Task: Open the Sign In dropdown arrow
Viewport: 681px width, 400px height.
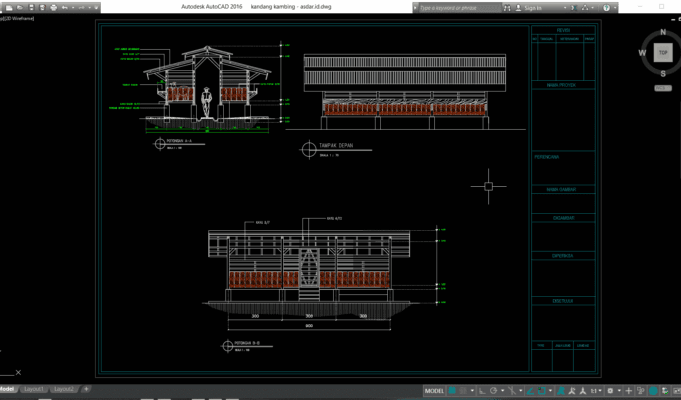Action: [x=565, y=8]
